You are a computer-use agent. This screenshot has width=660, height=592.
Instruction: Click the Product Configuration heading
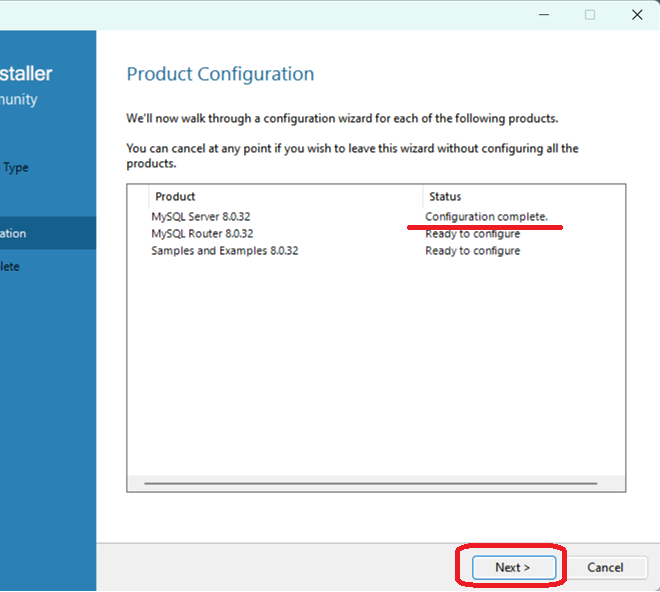point(220,74)
